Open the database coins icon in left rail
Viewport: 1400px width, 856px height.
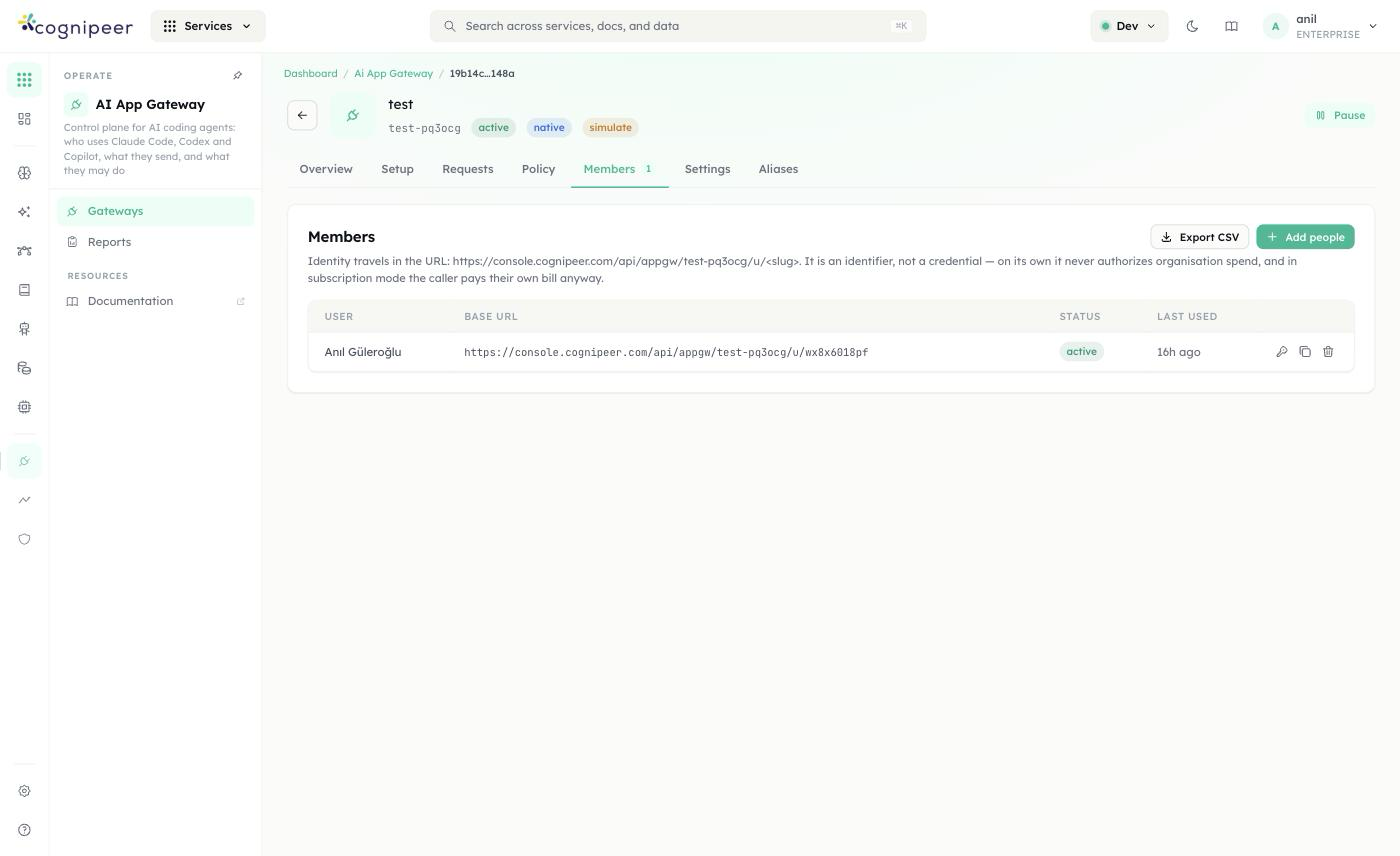coord(24,368)
